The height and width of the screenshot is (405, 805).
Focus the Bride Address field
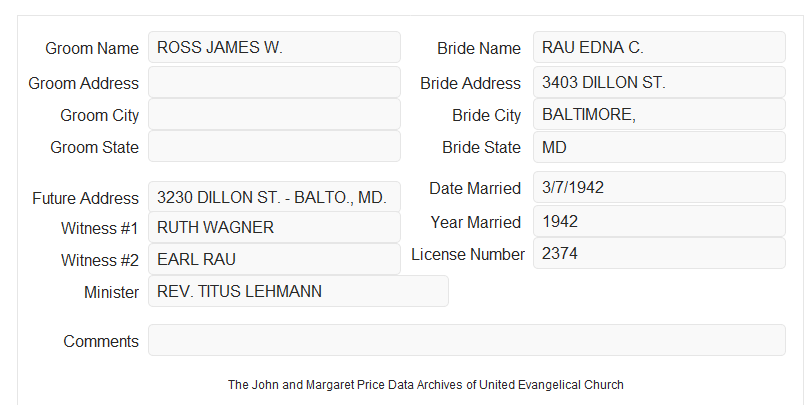[659, 82]
